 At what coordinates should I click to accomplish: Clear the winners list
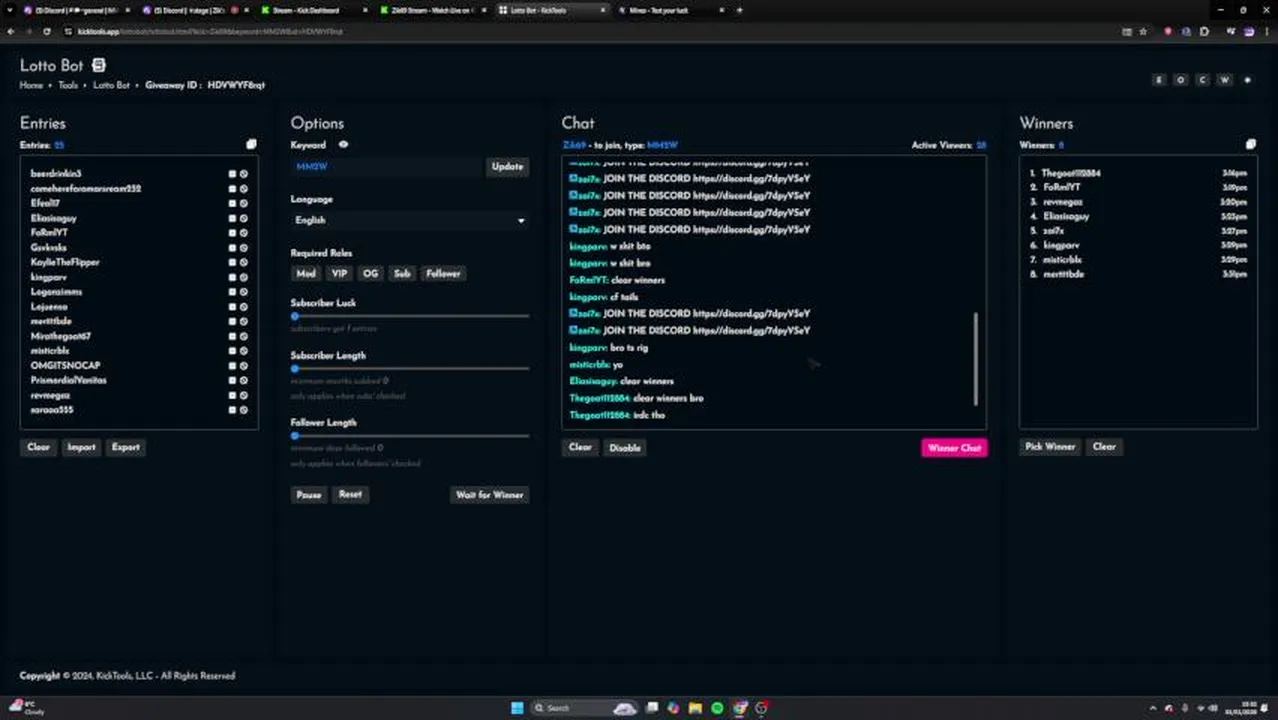pos(1104,447)
